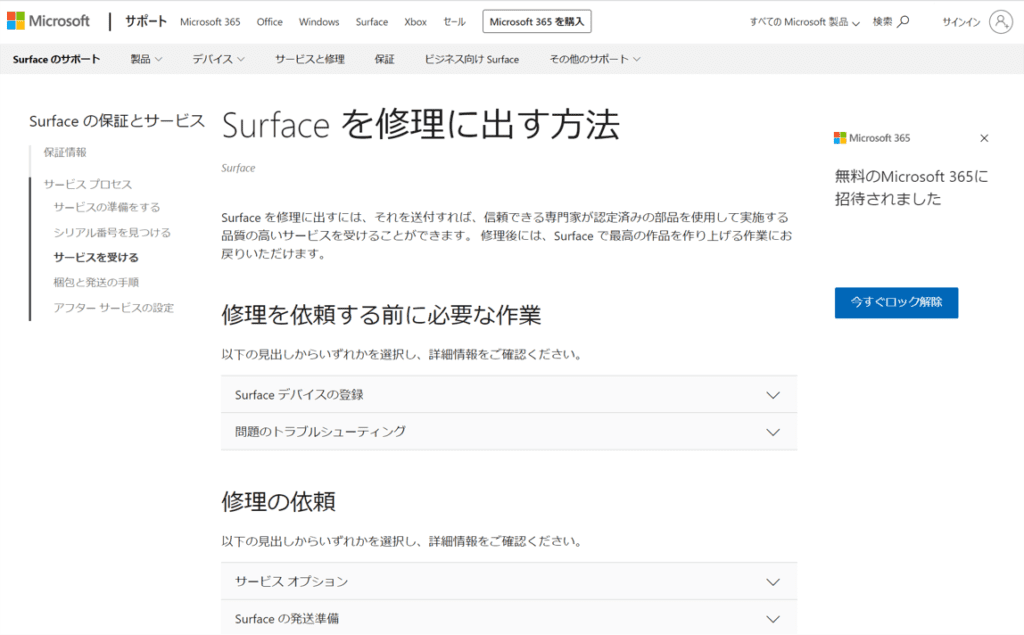Open the サポート link in header

click(146, 22)
